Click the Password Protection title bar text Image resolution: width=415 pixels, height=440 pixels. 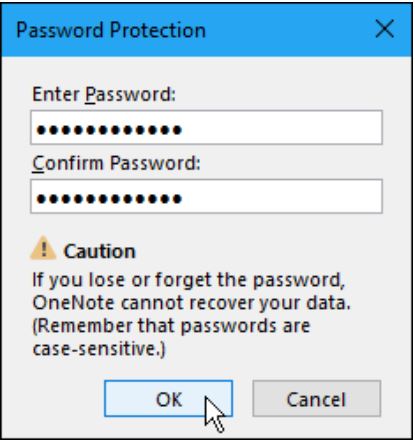111,30
